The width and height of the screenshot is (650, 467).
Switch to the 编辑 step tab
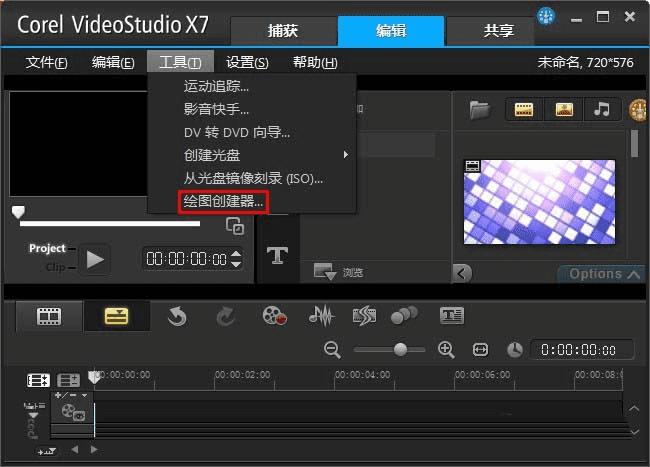point(391,31)
